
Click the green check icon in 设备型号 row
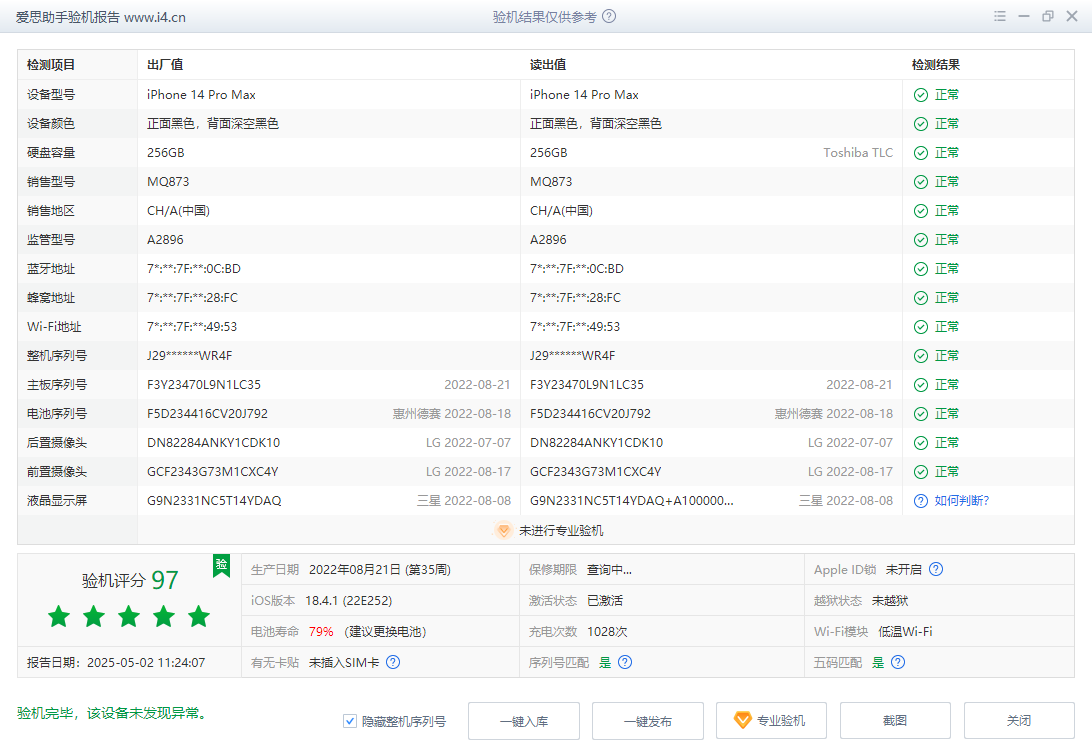[921, 95]
